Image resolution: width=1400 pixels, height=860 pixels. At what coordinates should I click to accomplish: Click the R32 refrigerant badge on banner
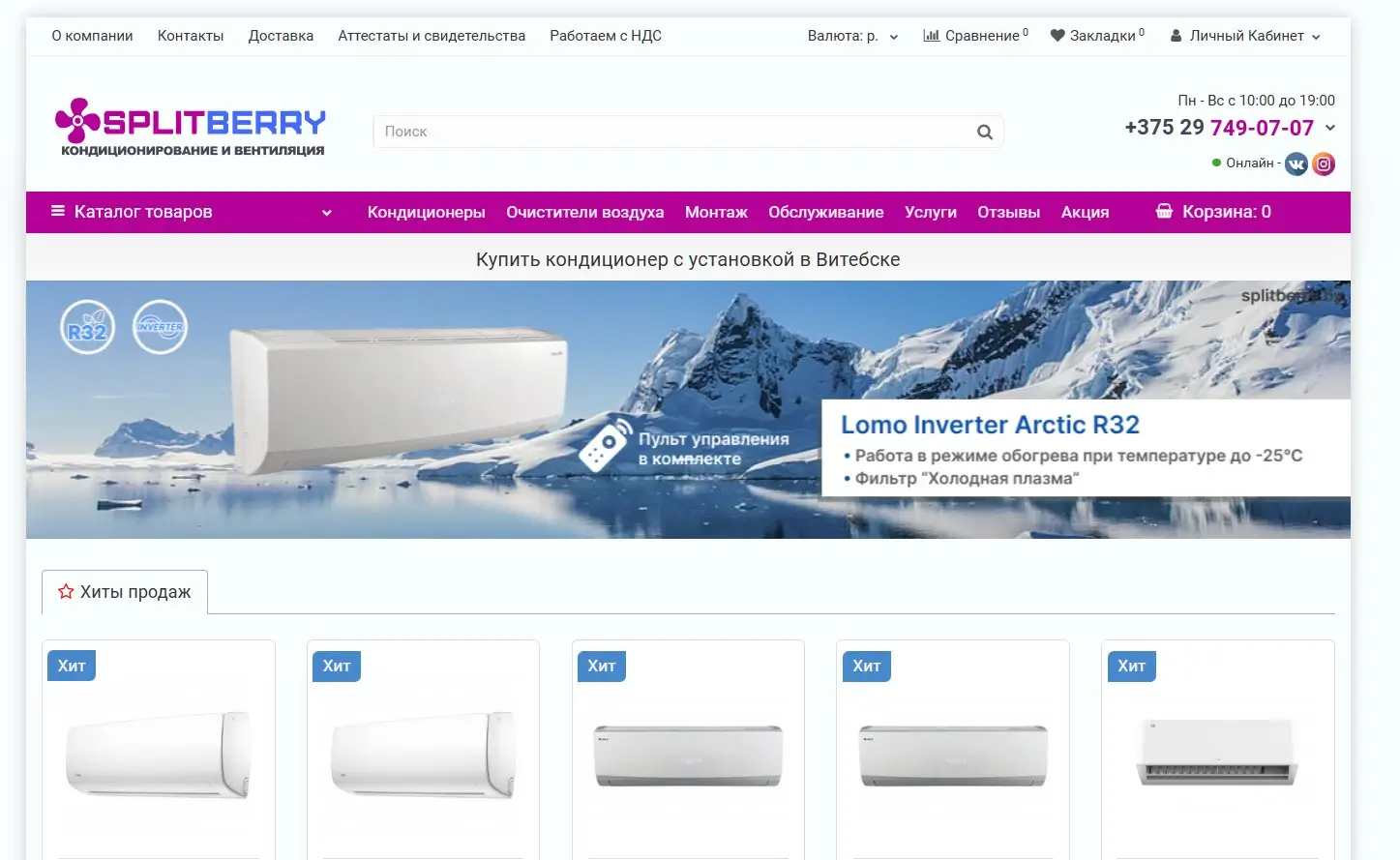(x=87, y=327)
